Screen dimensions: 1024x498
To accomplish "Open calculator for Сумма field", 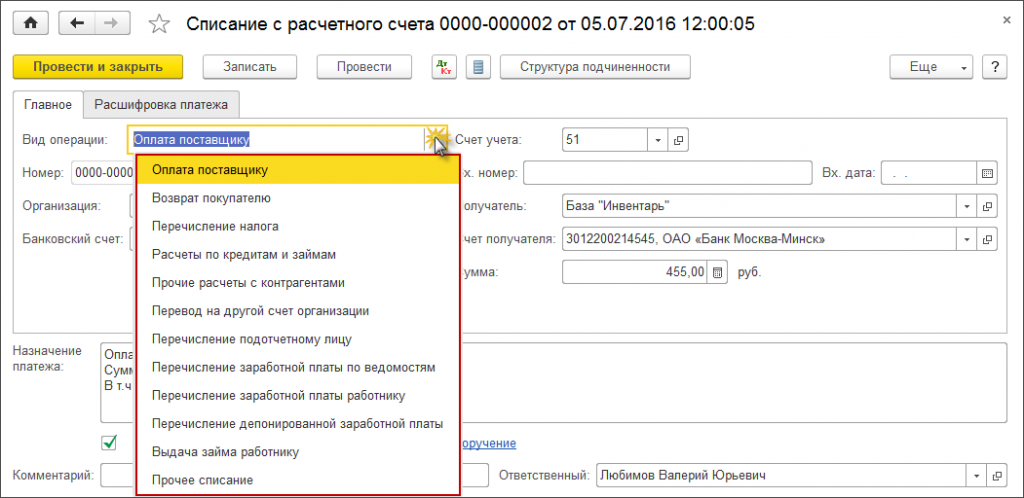I will click(x=717, y=273).
